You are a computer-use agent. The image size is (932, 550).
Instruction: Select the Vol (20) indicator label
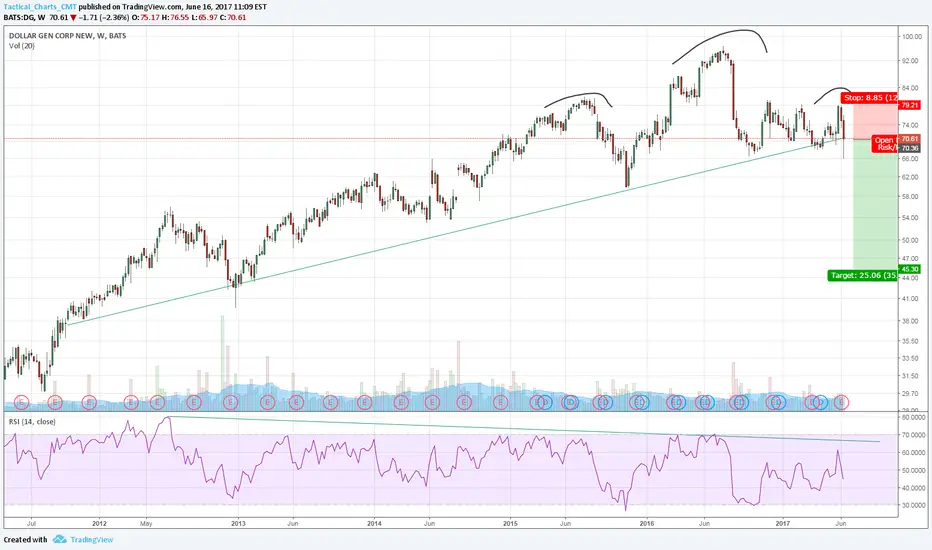[22, 46]
